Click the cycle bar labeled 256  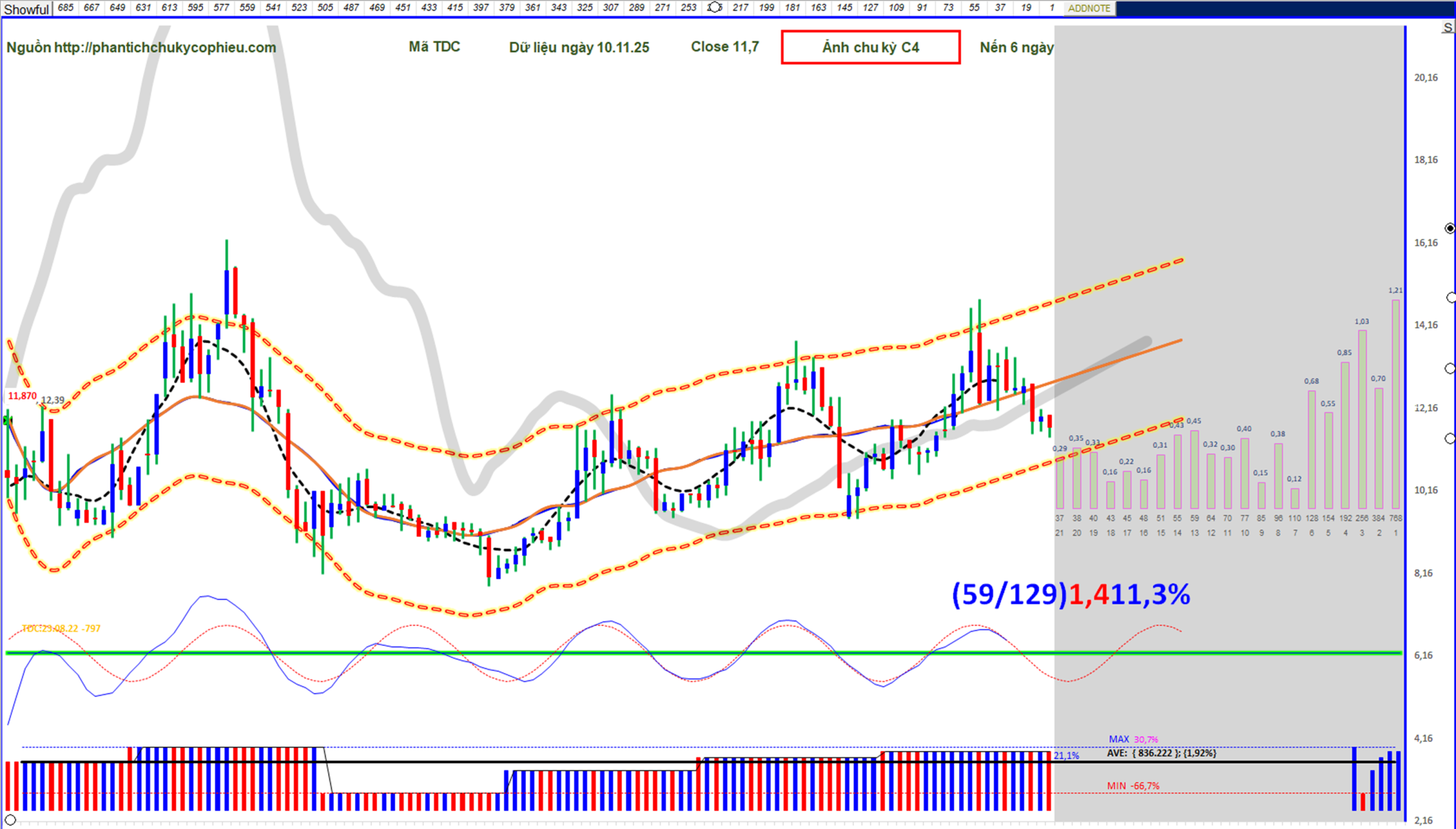point(1362,420)
